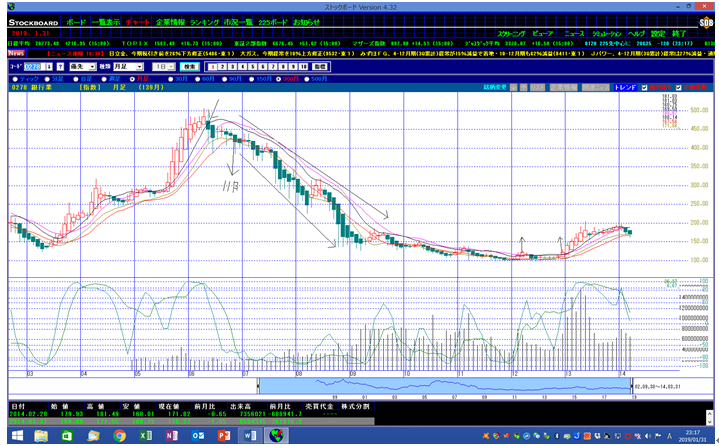Select the チャート menu item

[138, 22]
